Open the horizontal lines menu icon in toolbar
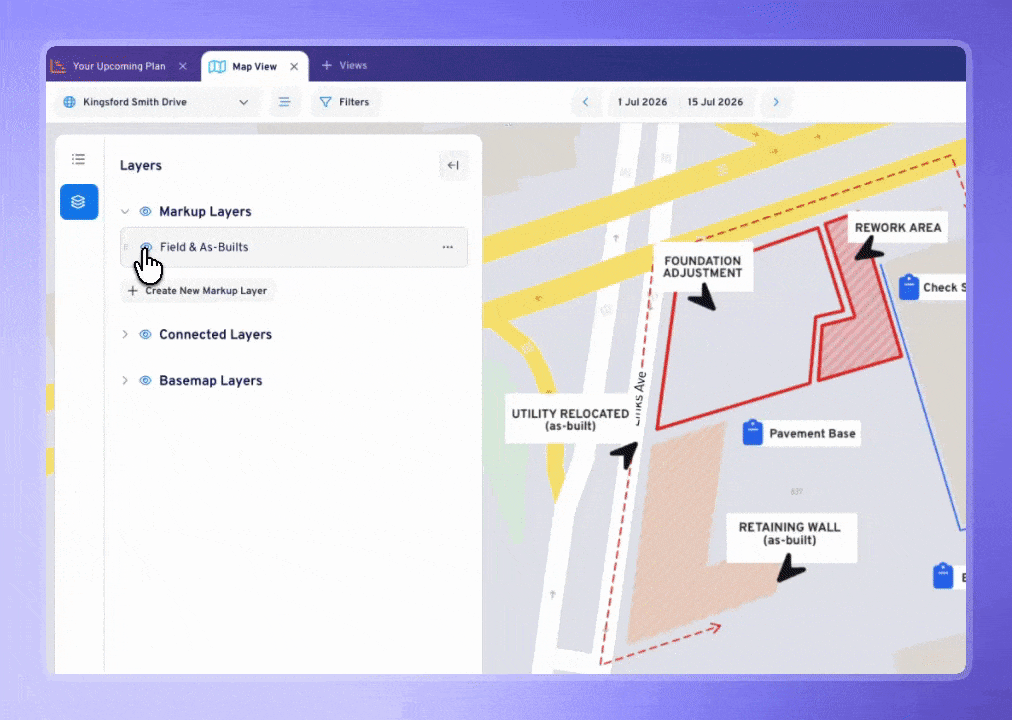This screenshot has width=1012, height=720. point(284,102)
